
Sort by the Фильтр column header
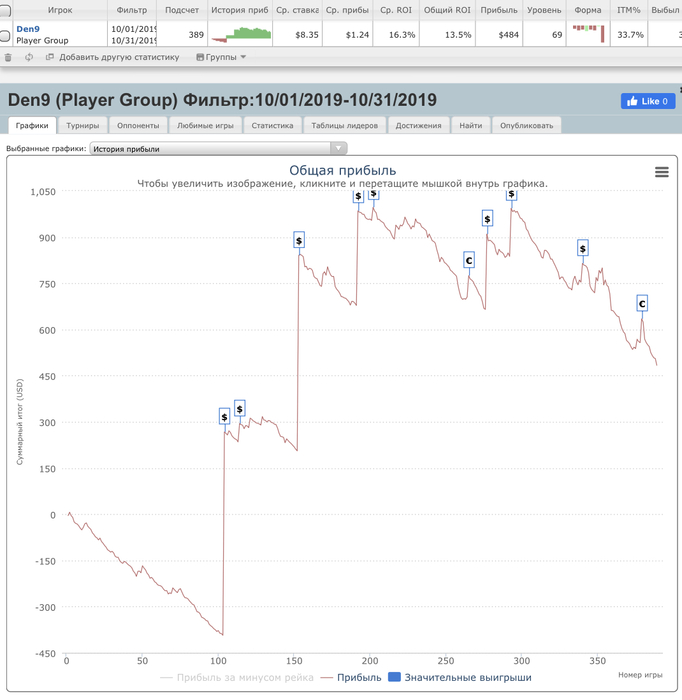132,10
